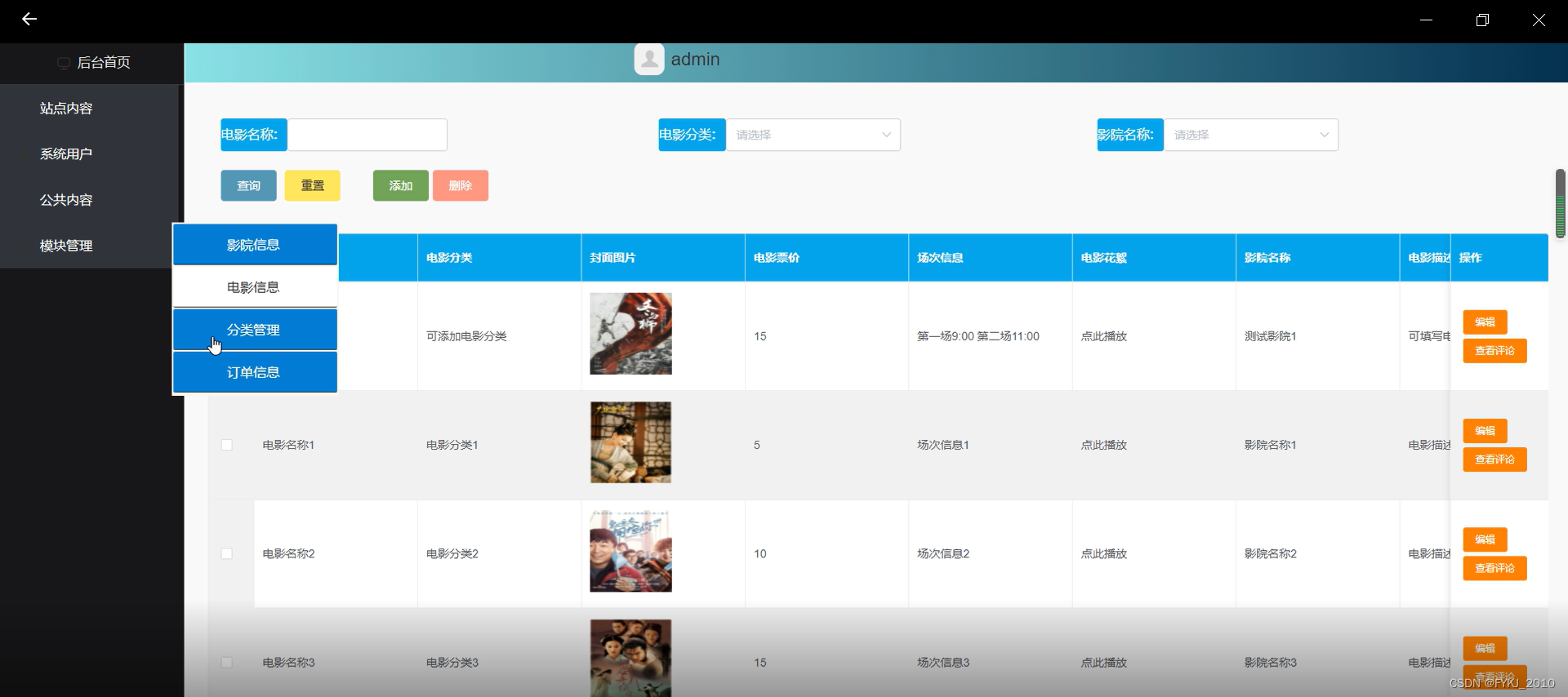Open the 系统用户 sidebar menu
Image resolution: width=1568 pixels, height=697 pixels.
pyautogui.click(x=66, y=153)
